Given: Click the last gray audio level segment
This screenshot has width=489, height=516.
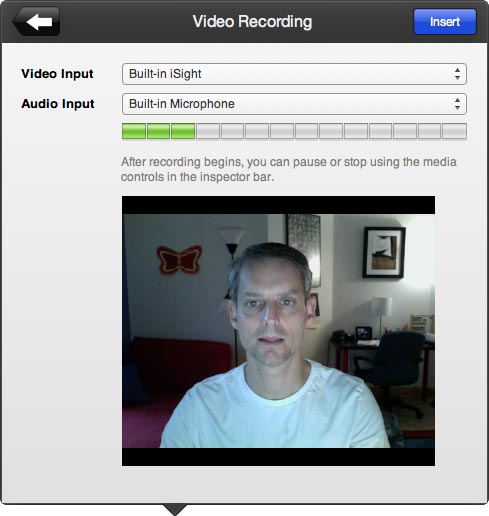Looking at the screenshot, I should (x=454, y=131).
